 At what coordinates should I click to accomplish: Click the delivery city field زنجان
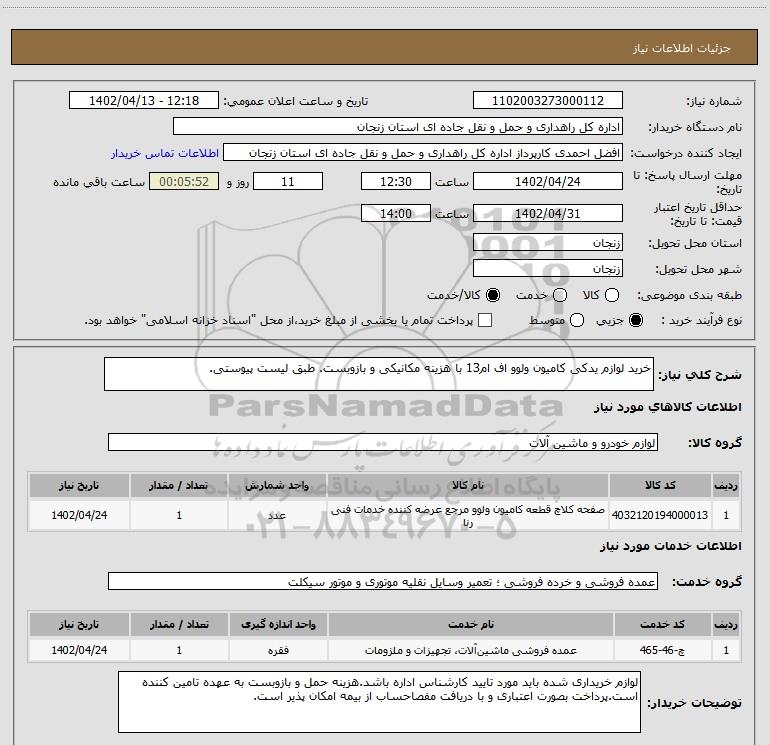coord(548,268)
